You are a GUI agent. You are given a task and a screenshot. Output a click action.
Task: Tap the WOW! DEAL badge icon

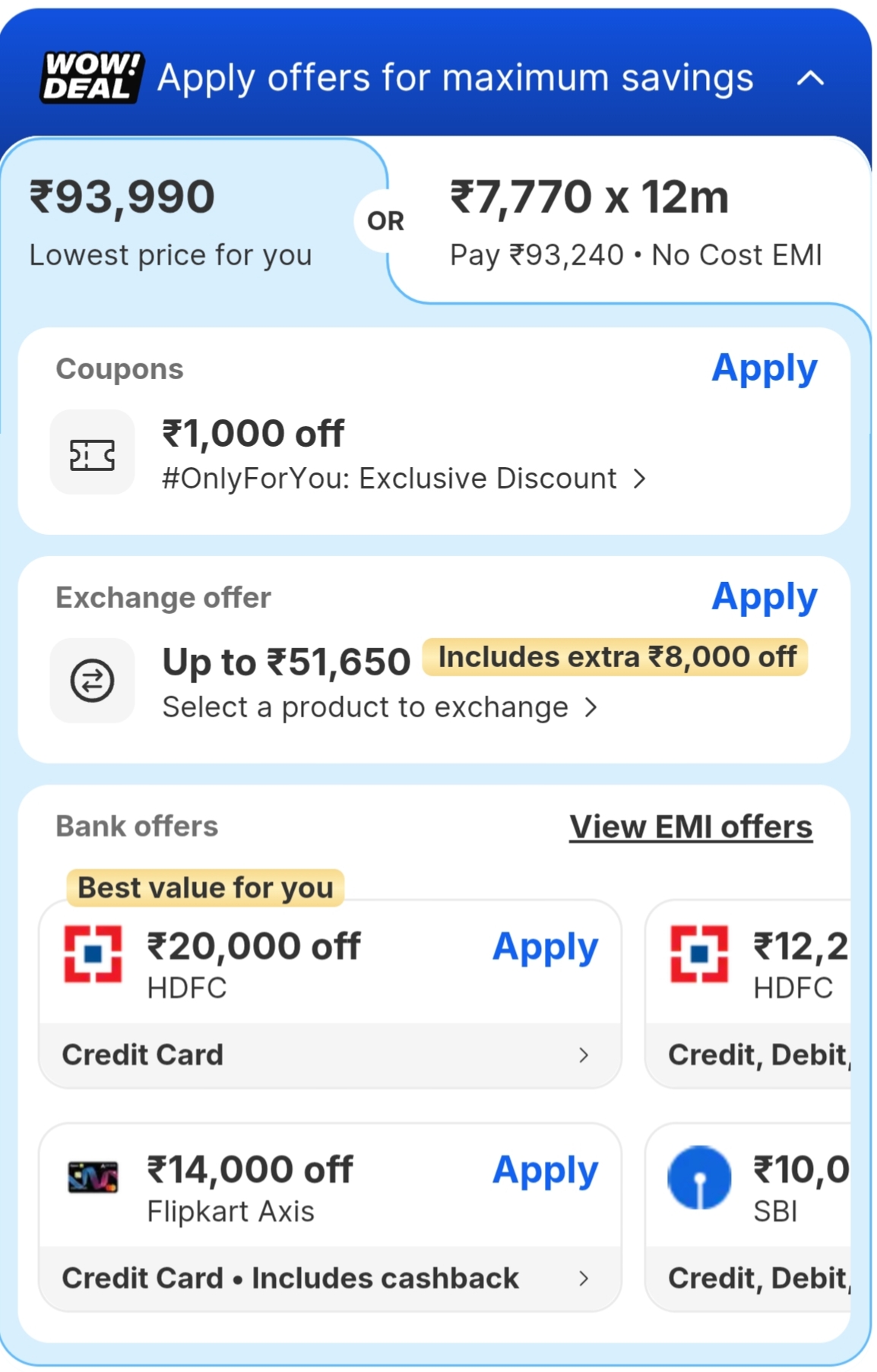(x=92, y=77)
